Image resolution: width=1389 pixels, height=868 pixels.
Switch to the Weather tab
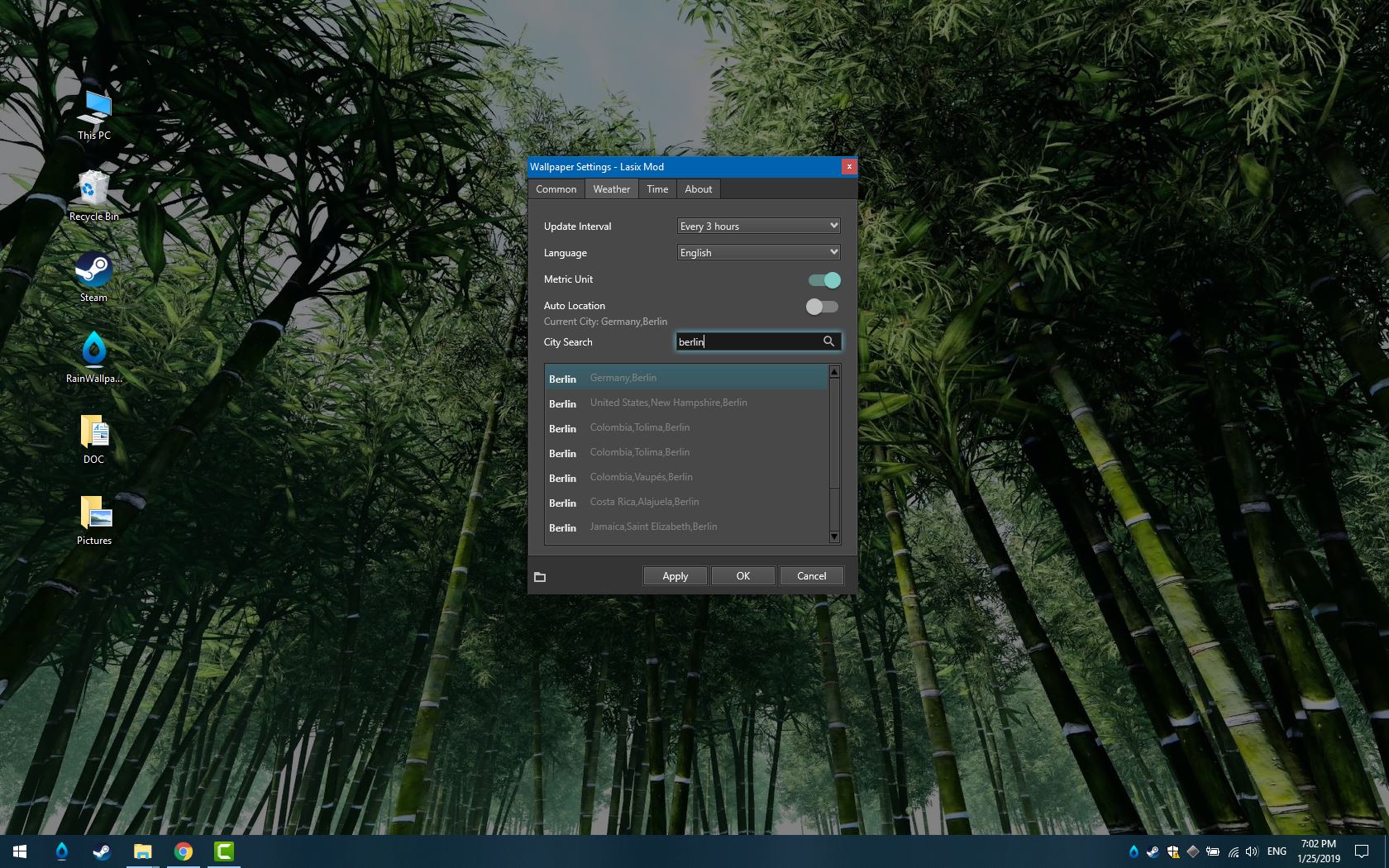click(x=611, y=188)
